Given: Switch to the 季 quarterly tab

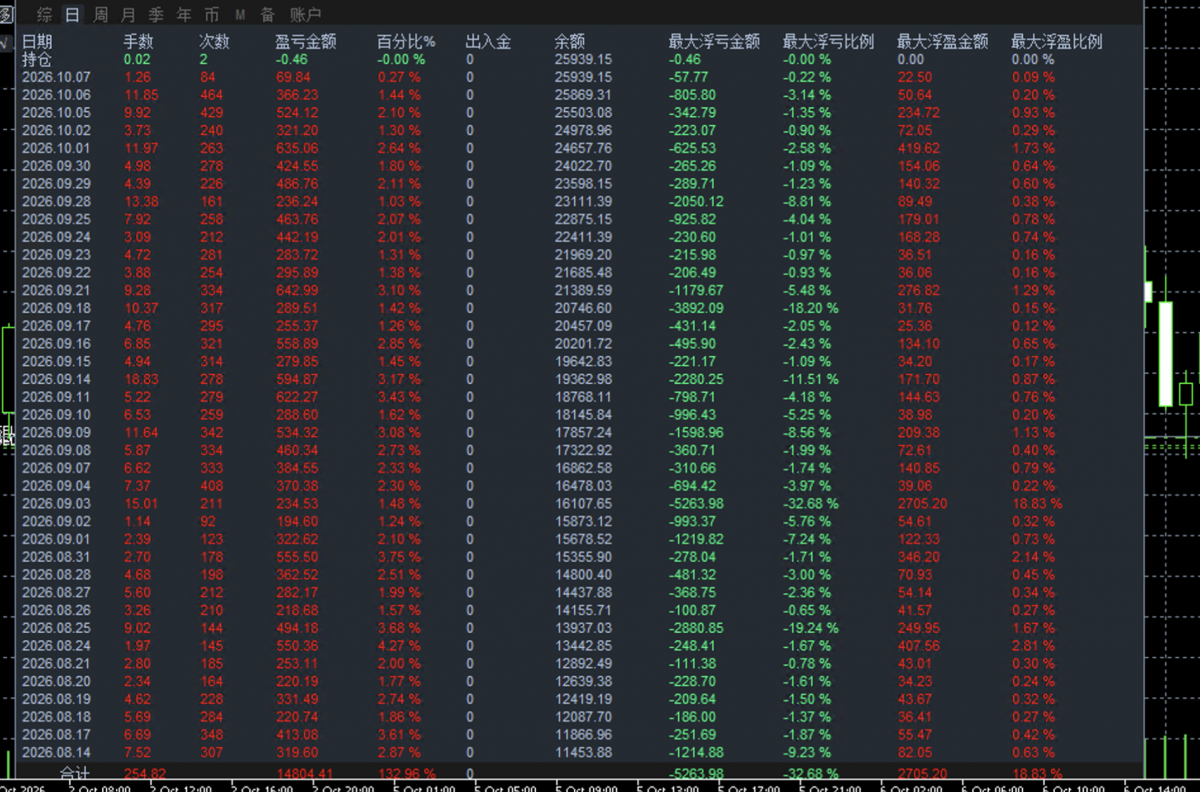Looking at the screenshot, I should 156,15.
